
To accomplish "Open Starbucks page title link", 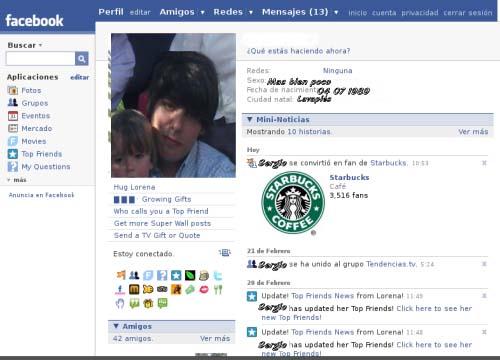I will 349,177.
